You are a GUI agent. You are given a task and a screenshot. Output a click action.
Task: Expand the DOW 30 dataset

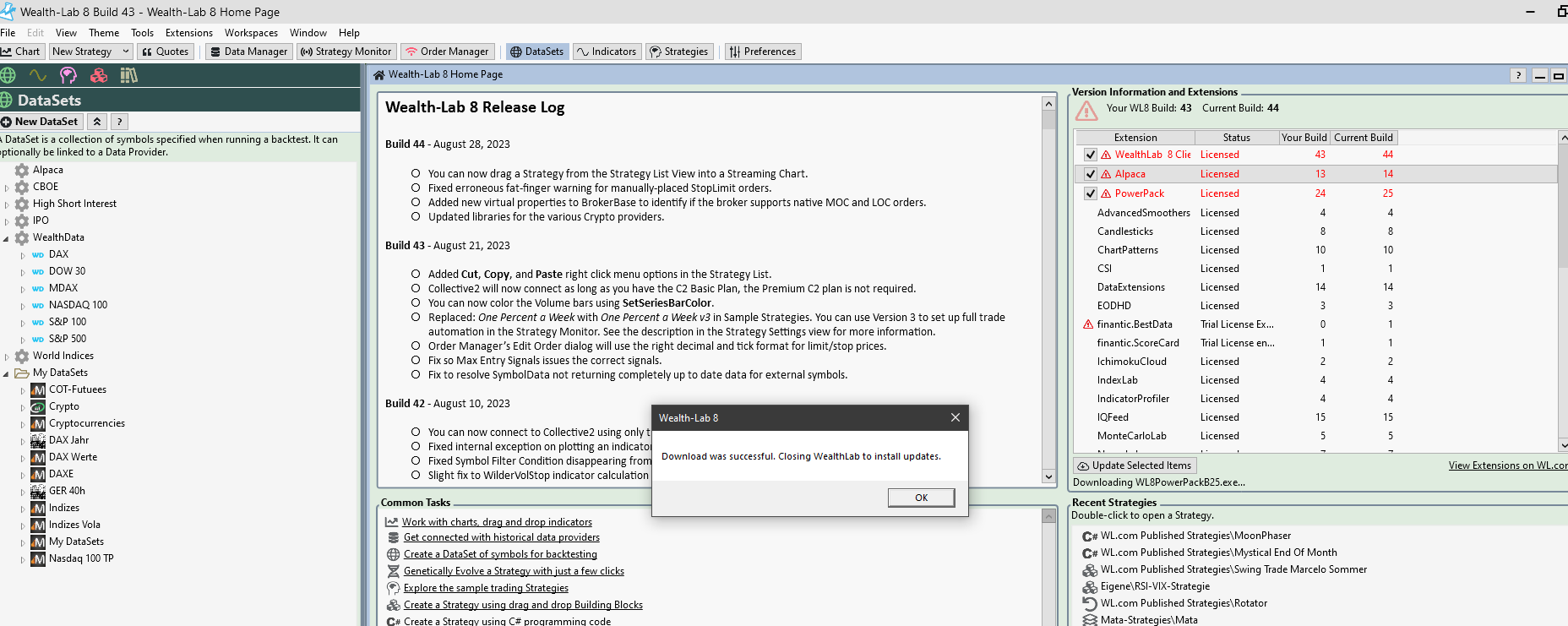[23, 272]
